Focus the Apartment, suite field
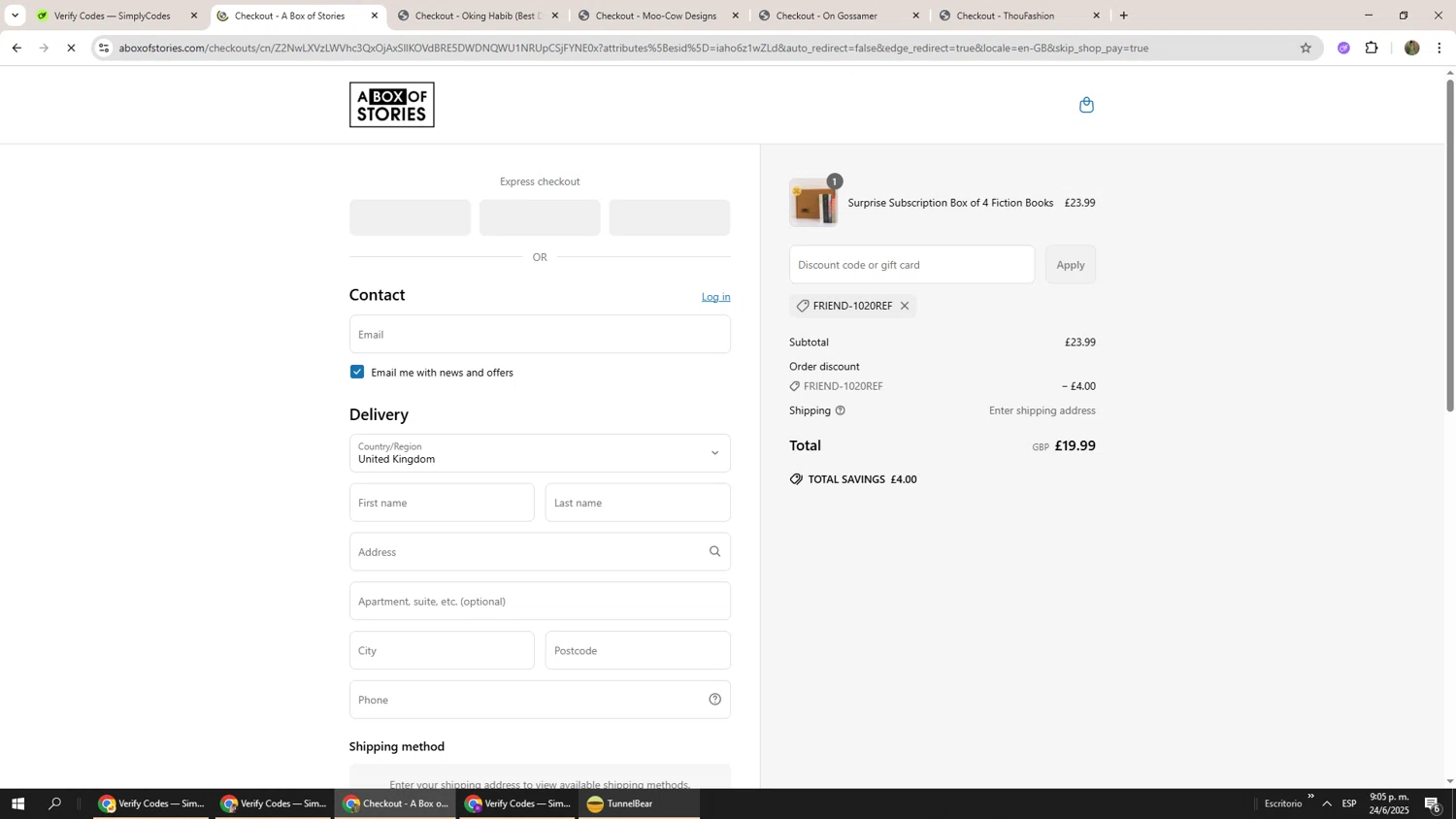 pyautogui.click(x=540, y=602)
